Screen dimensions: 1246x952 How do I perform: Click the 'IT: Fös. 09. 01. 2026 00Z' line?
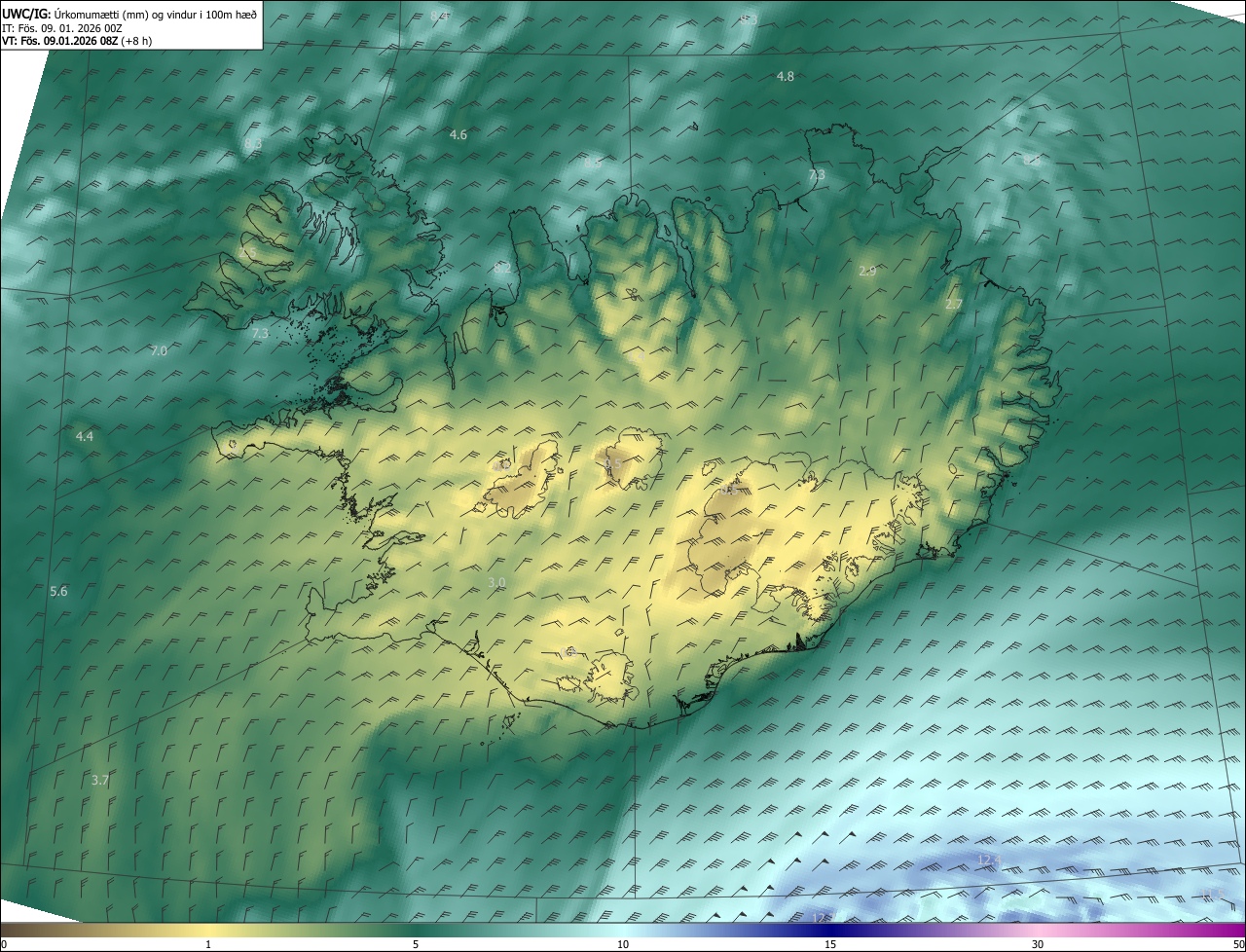pyautogui.click(x=61, y=28)
